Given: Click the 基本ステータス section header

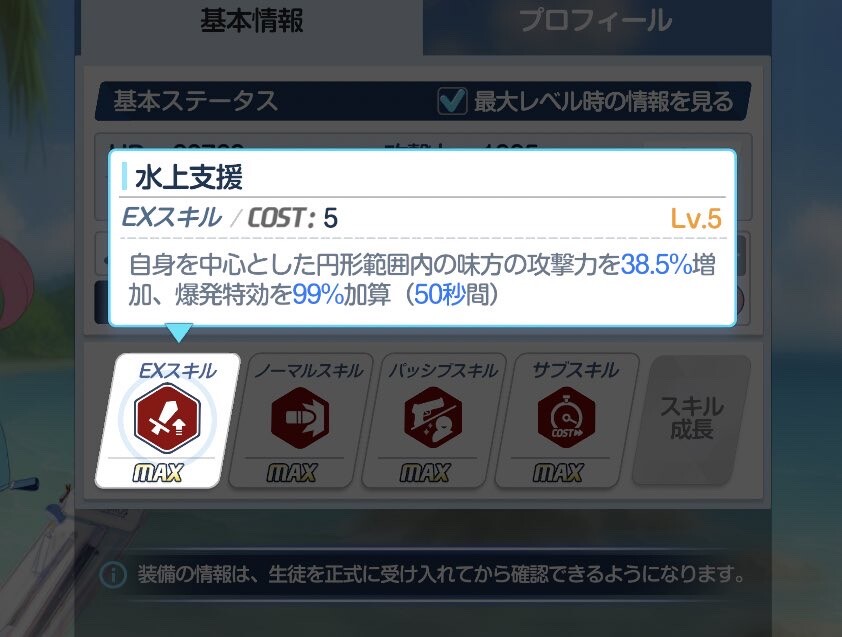Looking at the screenshot, I should click(x=195, y=101).
